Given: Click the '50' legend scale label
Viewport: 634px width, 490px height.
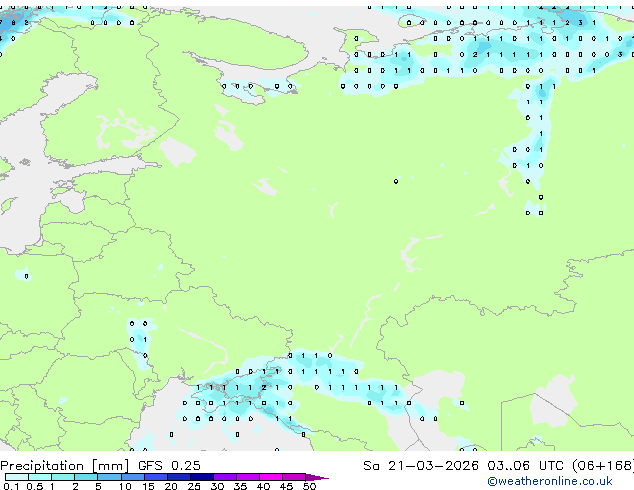Looking at the screenshot, I should [x=309, y=486].
